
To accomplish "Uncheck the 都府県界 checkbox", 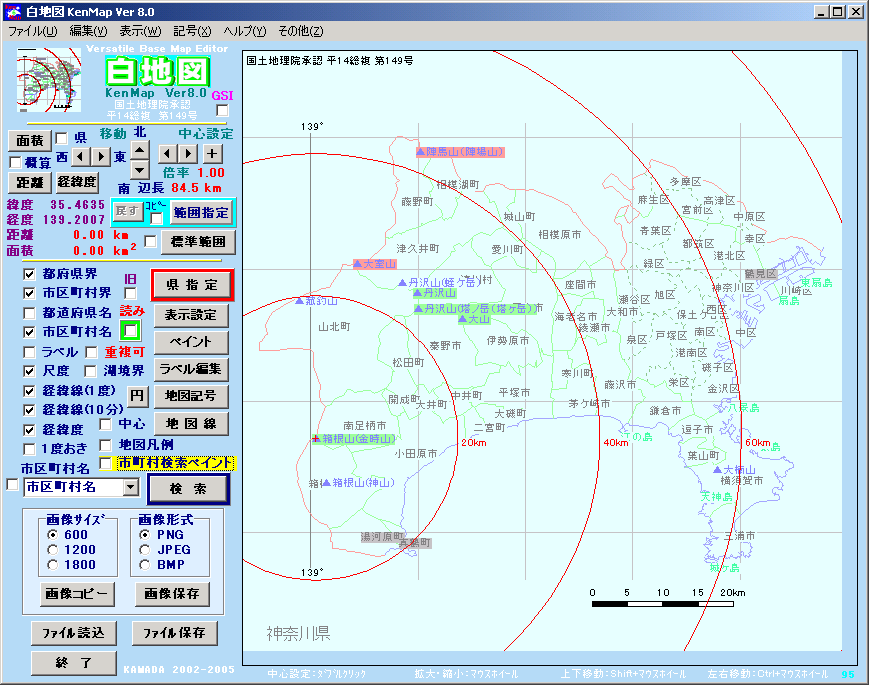I will tap(29, 274).
